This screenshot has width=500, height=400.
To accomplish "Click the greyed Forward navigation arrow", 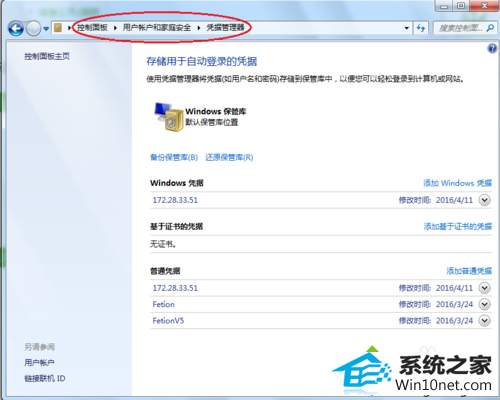I will pos(33,29).
